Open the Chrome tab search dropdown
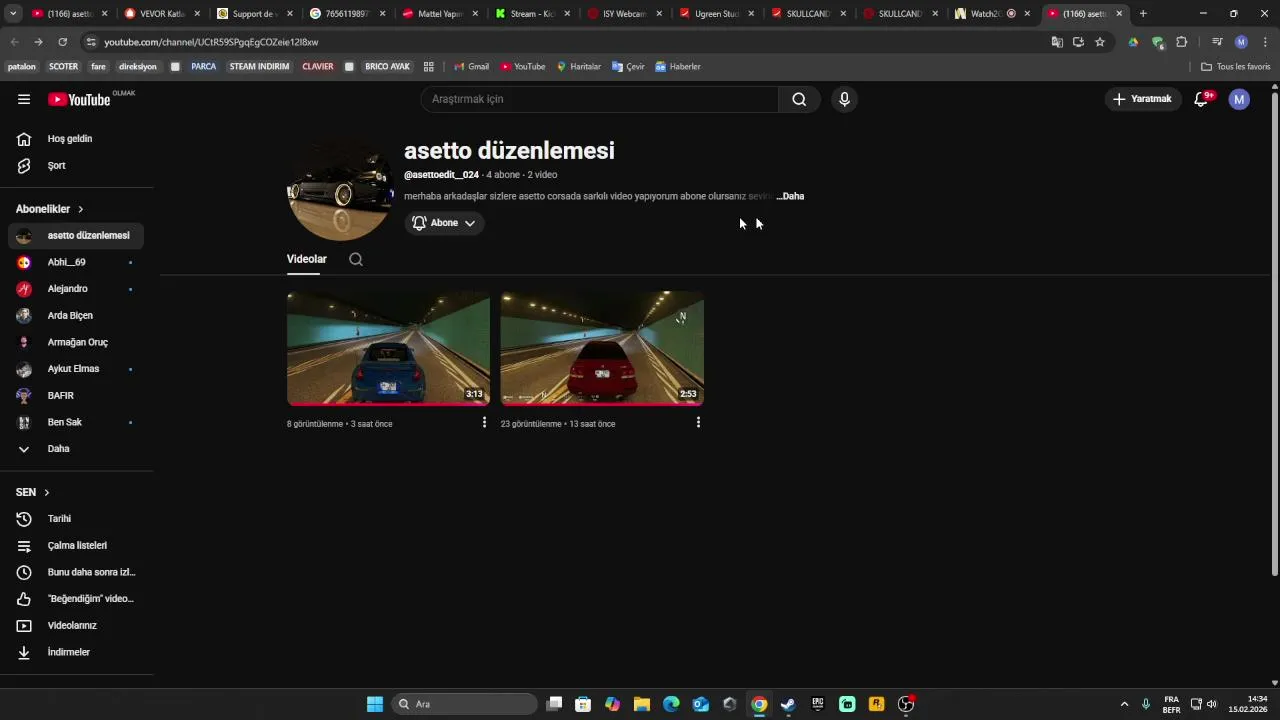 coord(13,14)
